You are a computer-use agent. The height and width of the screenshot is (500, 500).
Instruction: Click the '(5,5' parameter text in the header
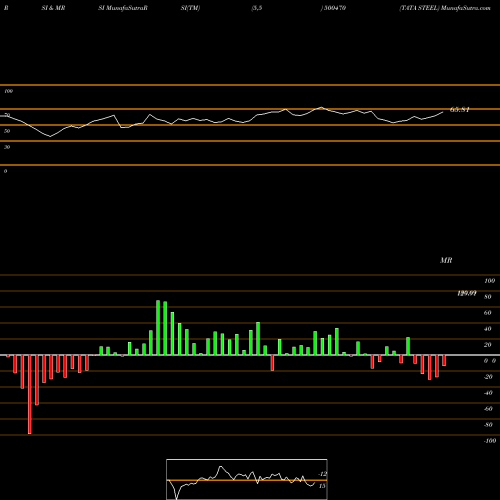point(257,8)
